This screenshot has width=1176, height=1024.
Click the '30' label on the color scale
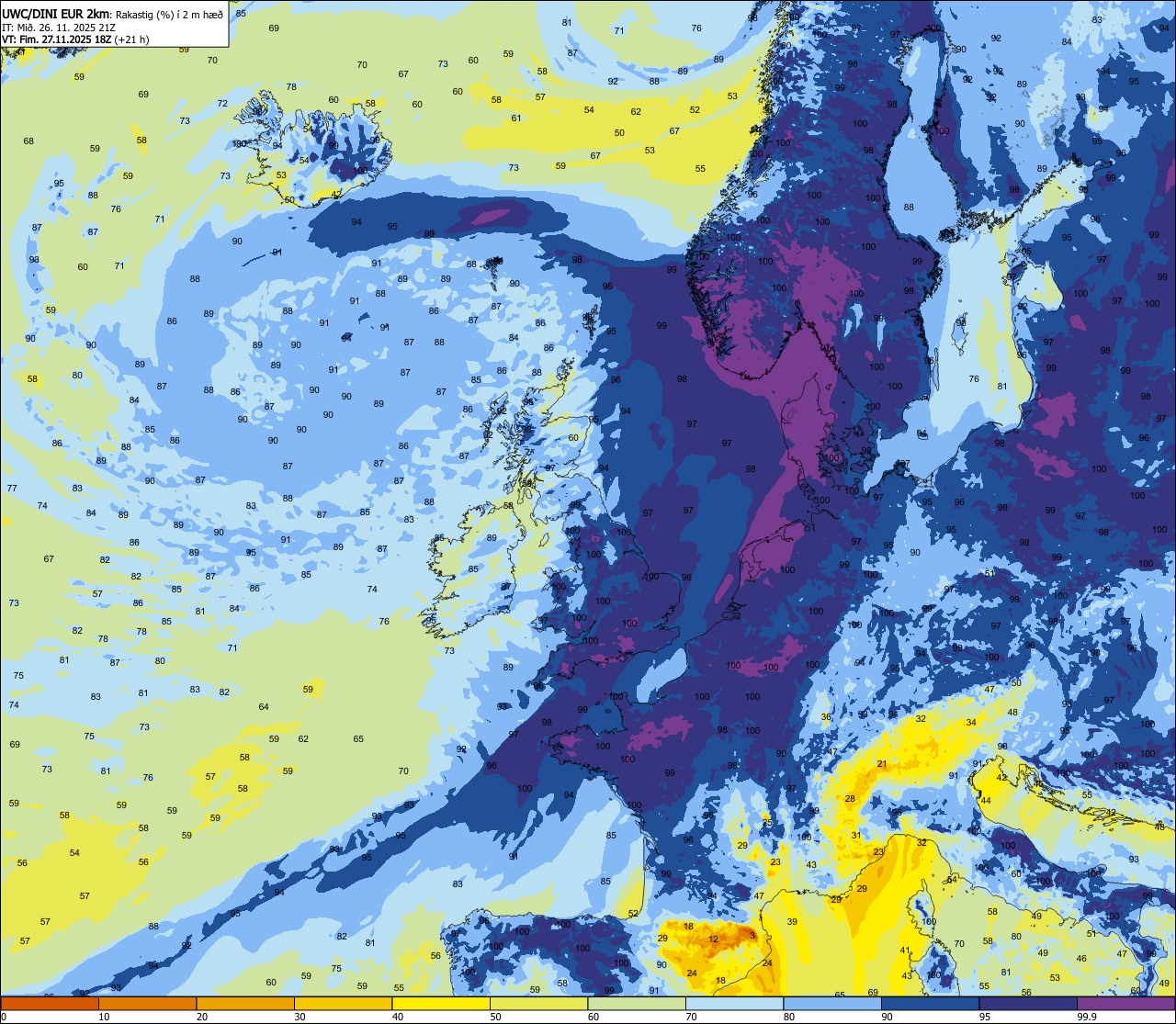pos(300,1017)
